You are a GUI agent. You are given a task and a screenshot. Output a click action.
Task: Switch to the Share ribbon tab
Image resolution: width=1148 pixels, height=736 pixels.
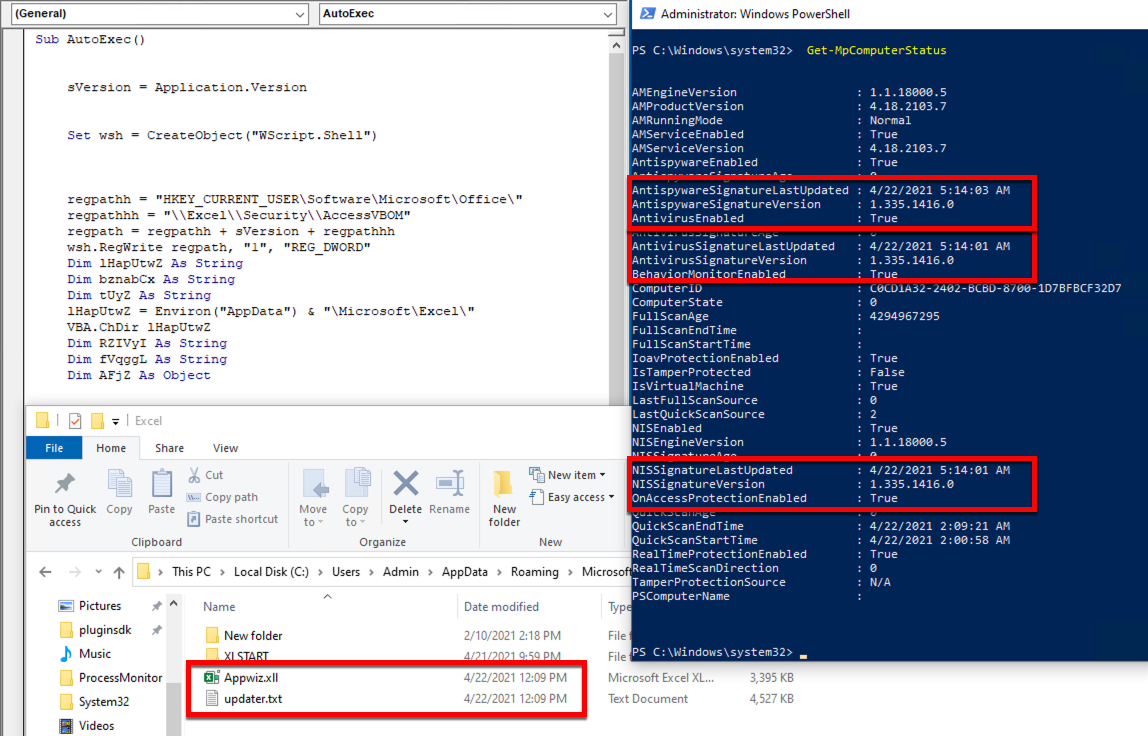[169, 448]
